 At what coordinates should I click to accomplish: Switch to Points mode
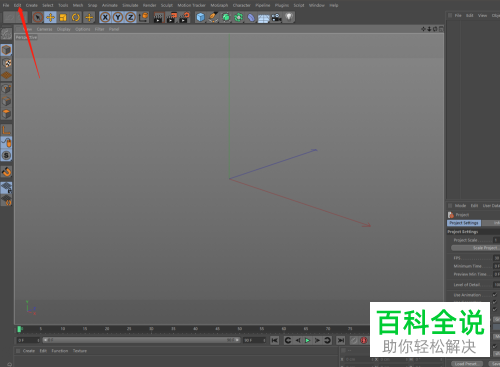coord(6,89)
